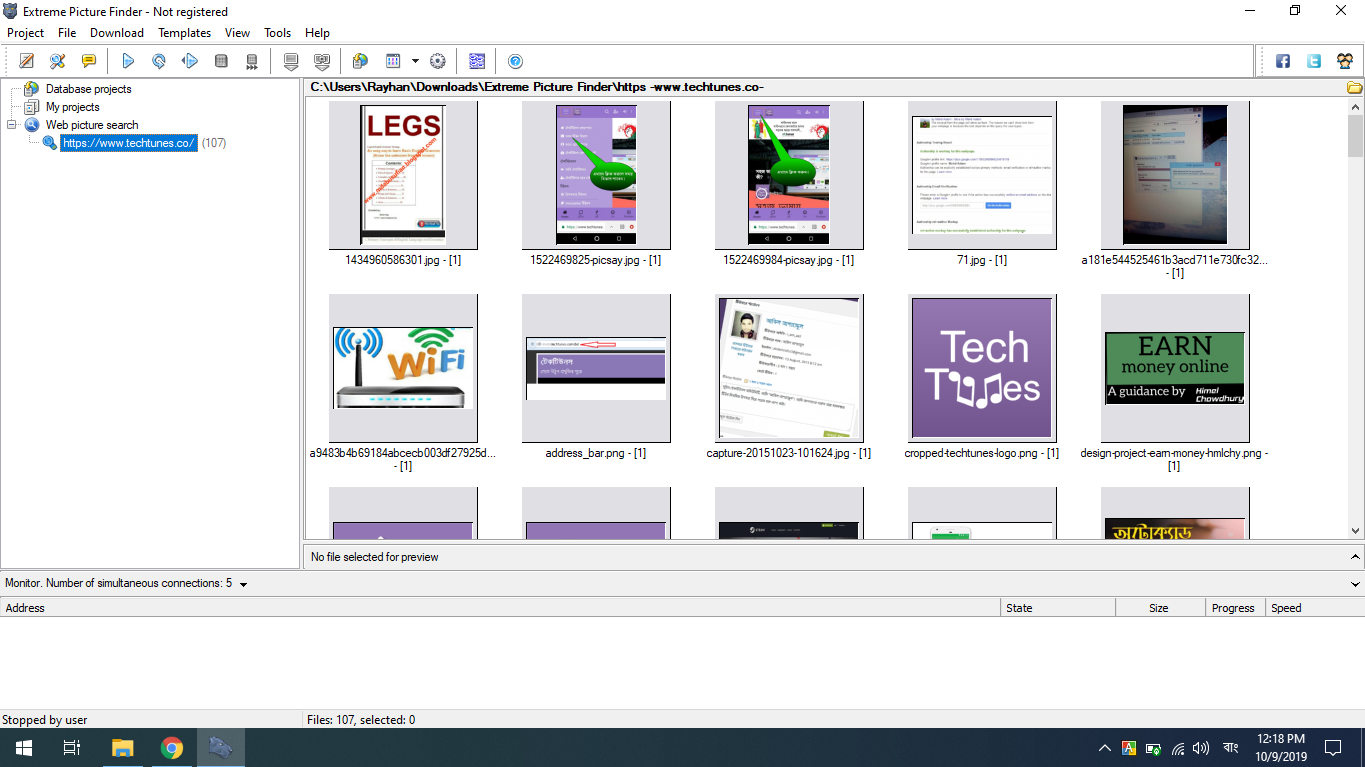The height and width of the screenshot is (767, 1365).
Task: Open the yellow destination folder icon
Action: [x=1354, y=88]
